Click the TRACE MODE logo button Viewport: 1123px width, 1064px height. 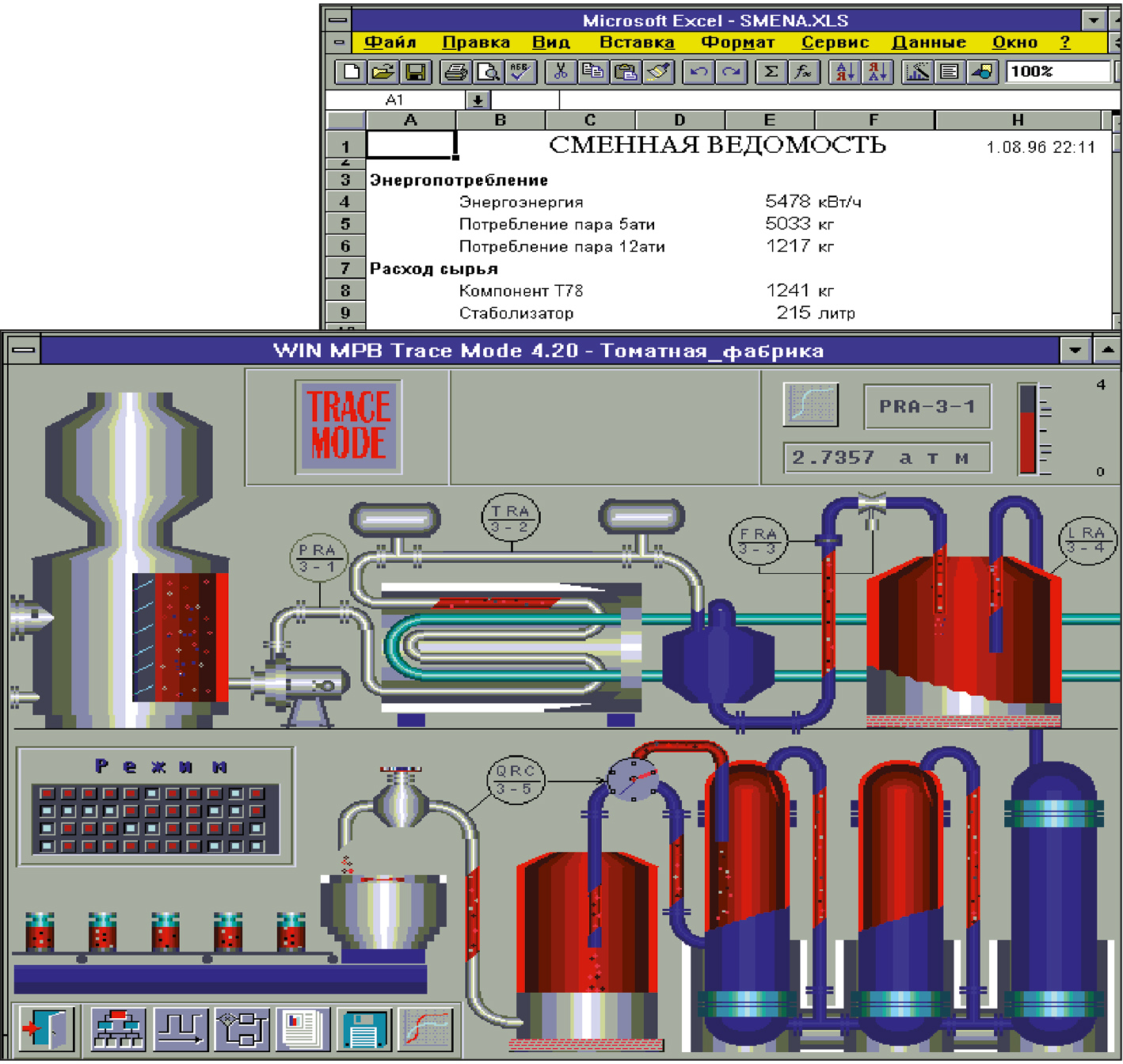(348, 426)
